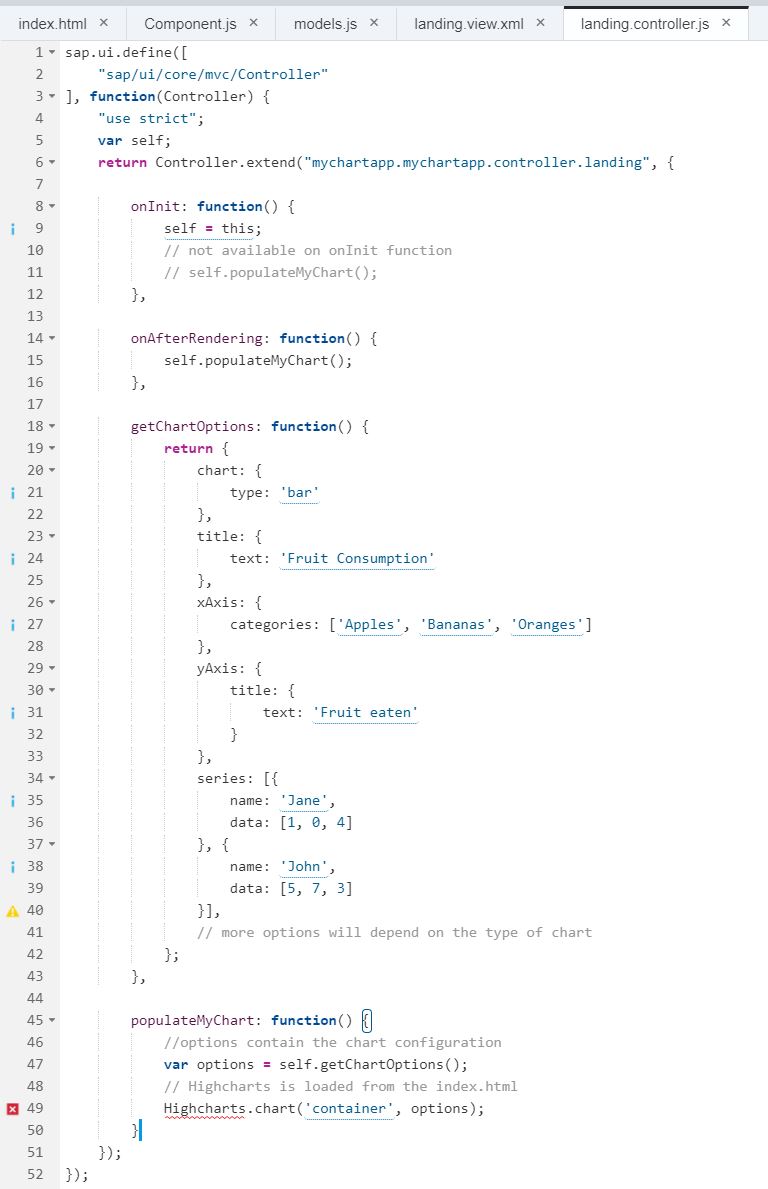This screenshot has height=1189, width=768.
Task: Close the models.js tab
Action: click(374, 22)
